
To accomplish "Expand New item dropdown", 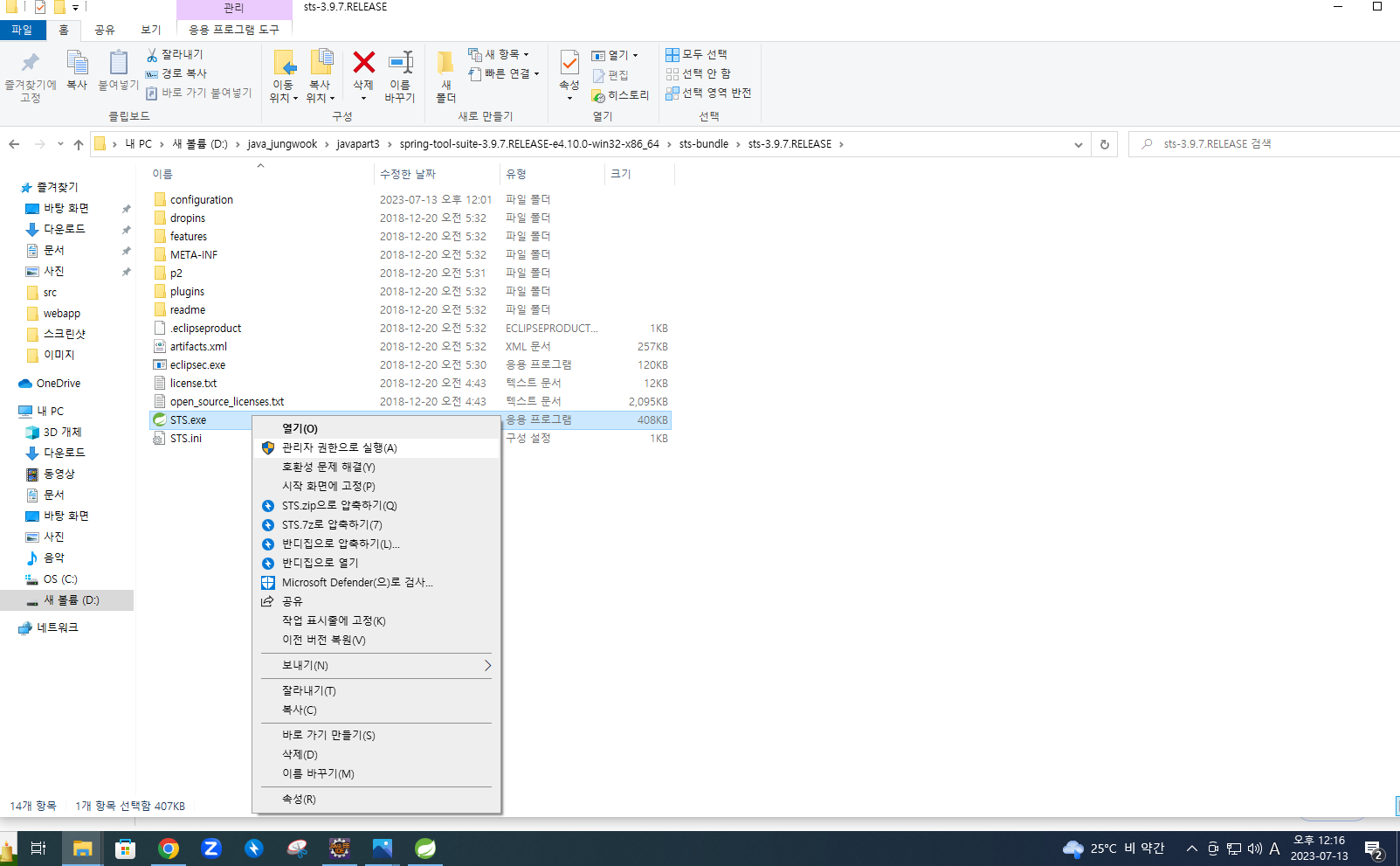I will click(x=526, y=54).
